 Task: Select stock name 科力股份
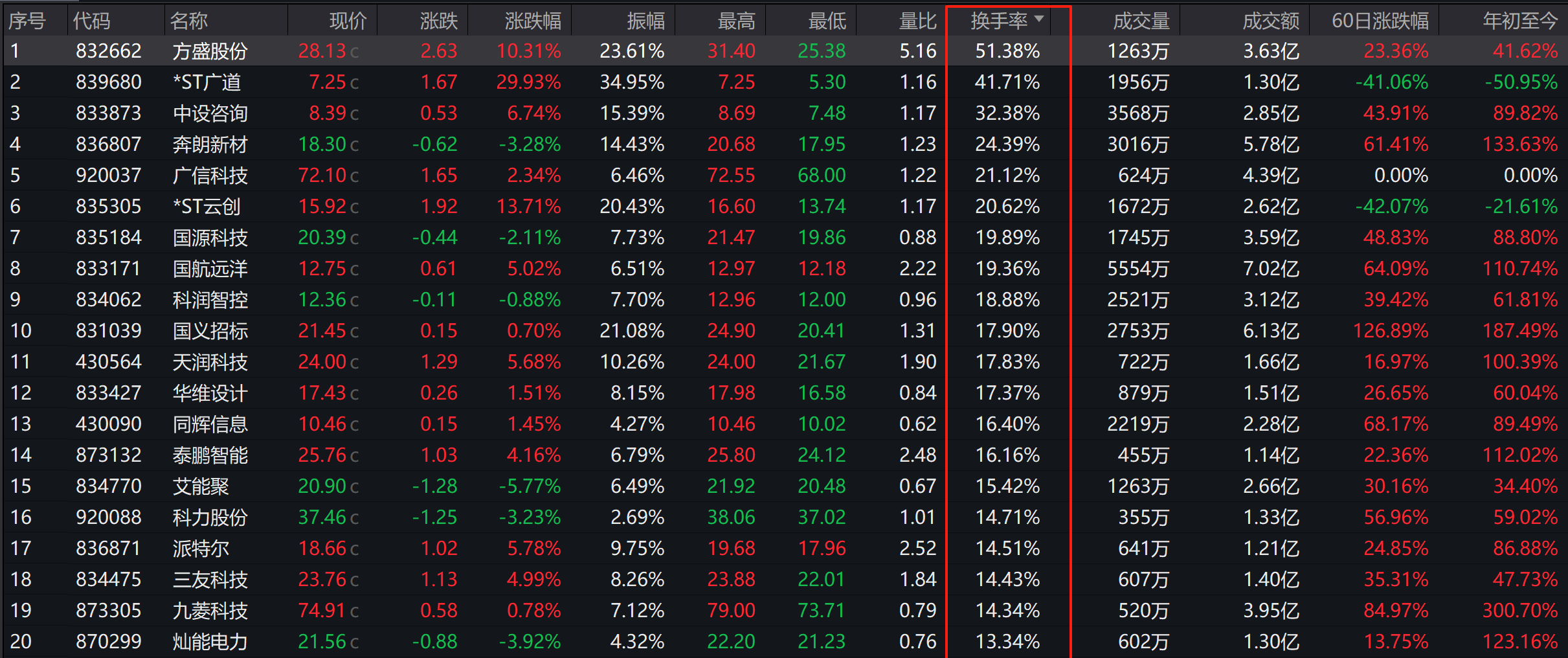210,517
